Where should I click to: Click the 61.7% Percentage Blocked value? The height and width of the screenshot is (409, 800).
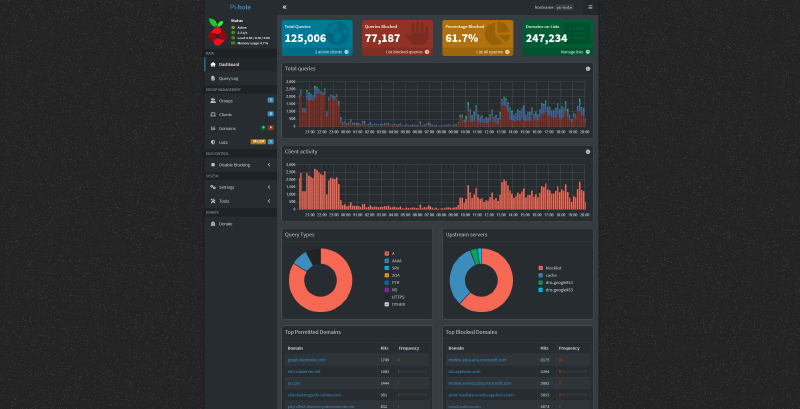(x=462, y=38)
